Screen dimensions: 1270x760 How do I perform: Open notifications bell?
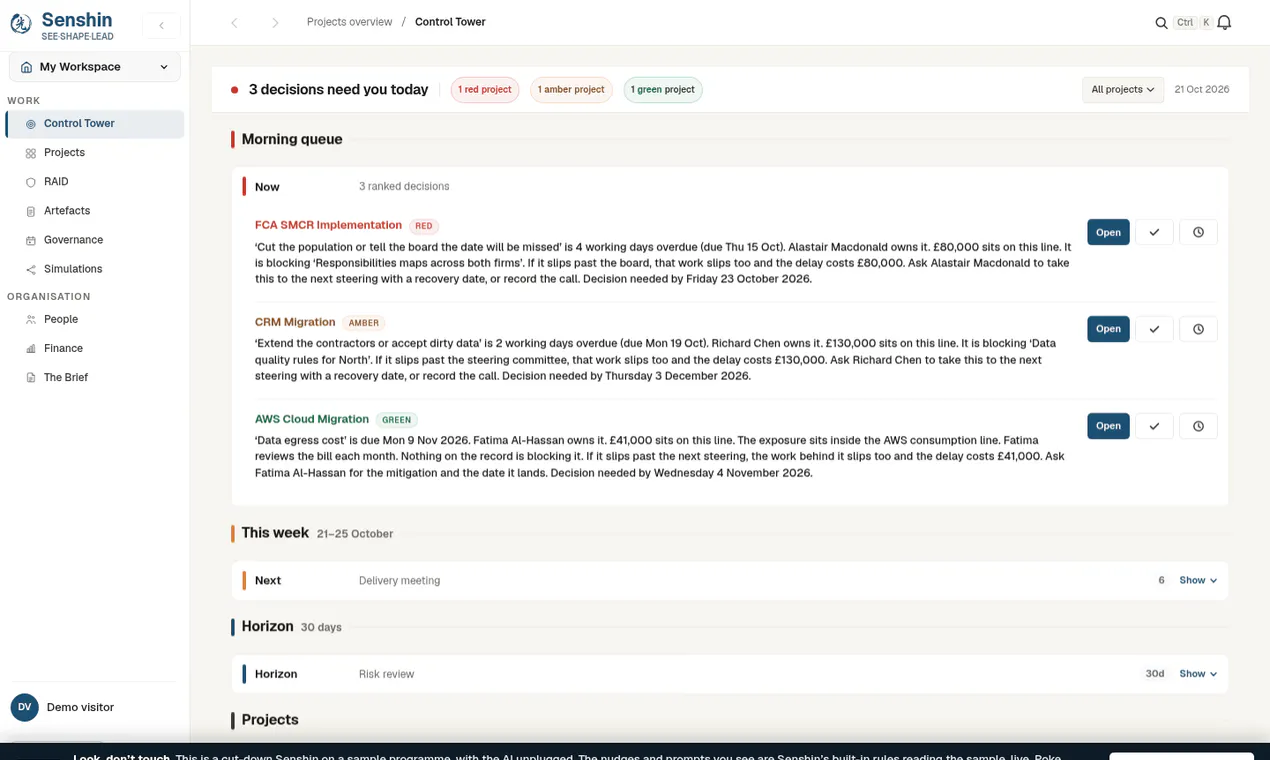click(1224, 23)
